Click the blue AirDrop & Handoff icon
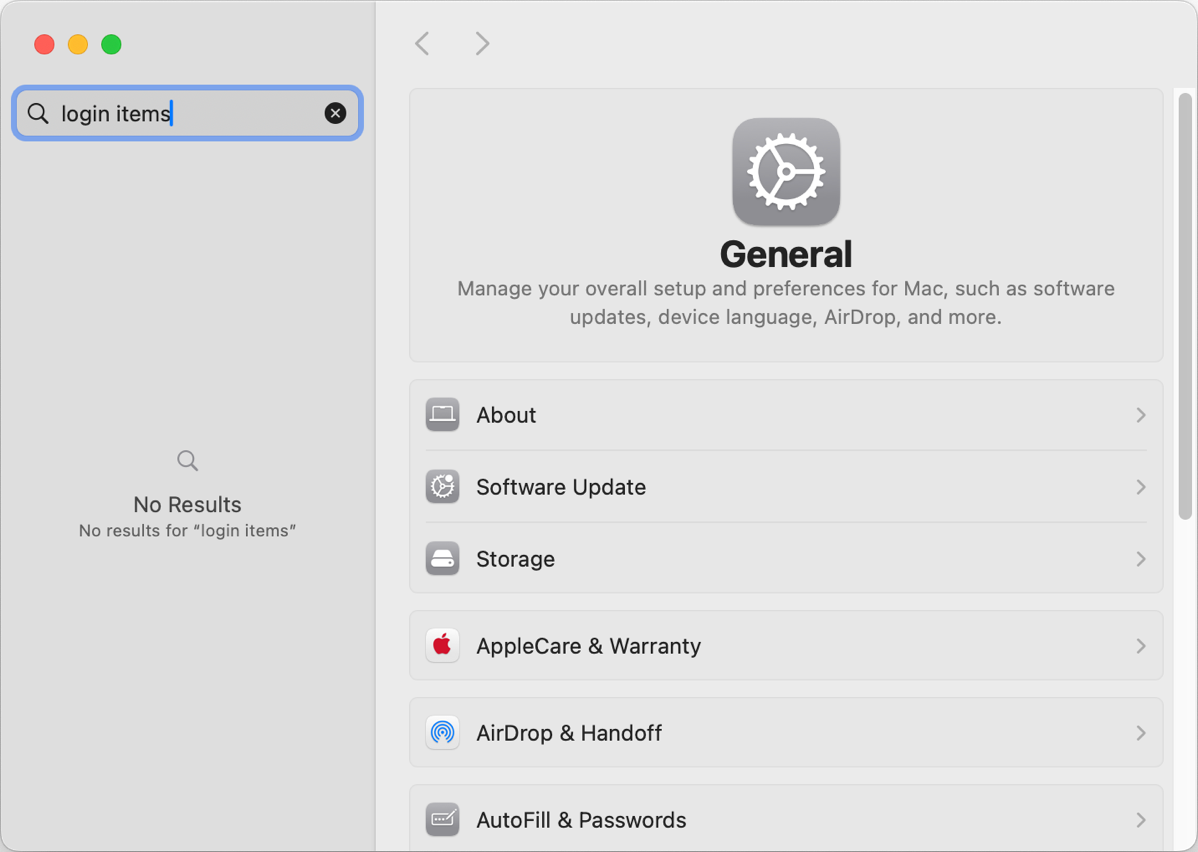The image size is (1198, 852). [x=442, y=733]
